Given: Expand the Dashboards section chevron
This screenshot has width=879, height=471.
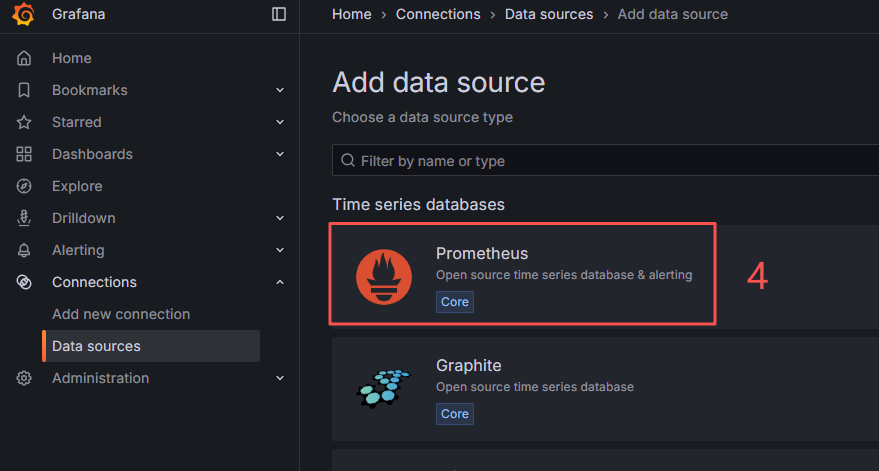Looking at the screenshot, I should [280, 154].
